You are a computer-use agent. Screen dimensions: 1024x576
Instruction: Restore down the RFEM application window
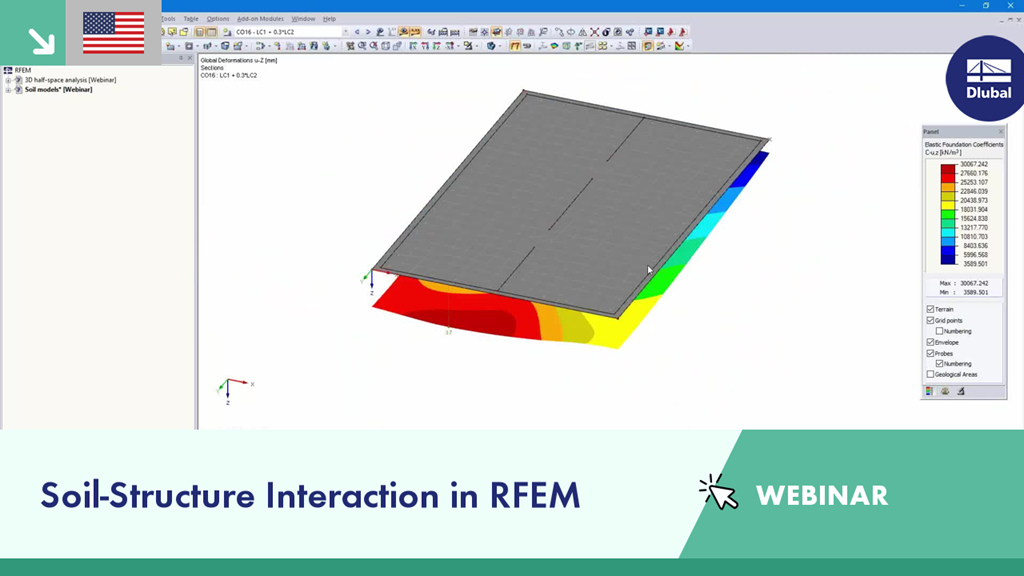point(986,6)
